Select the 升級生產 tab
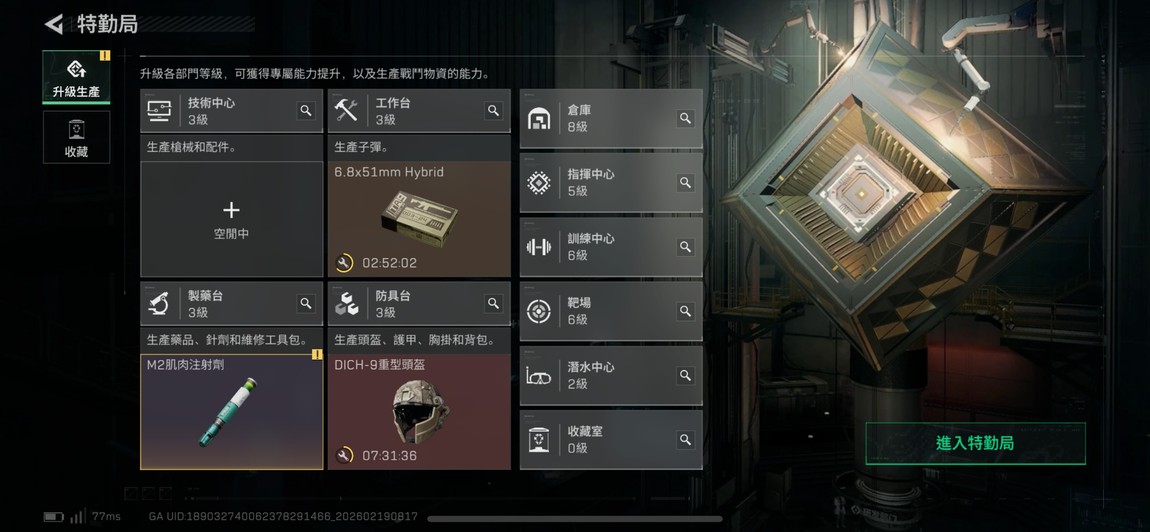 click(76, 77)
